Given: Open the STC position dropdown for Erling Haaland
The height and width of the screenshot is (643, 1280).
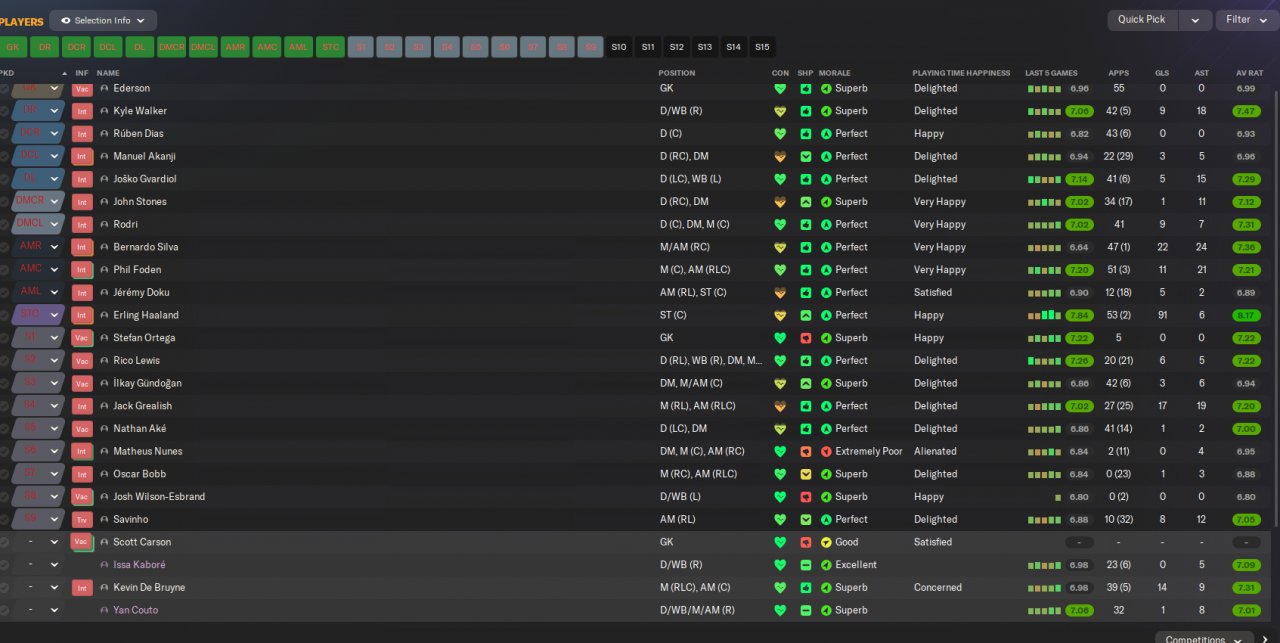Looking at the screenshot, I should (55, 315).
